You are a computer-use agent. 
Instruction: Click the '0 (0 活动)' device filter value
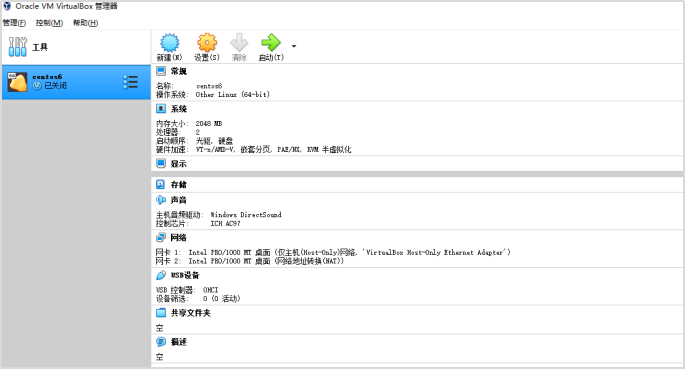point(221,299)
